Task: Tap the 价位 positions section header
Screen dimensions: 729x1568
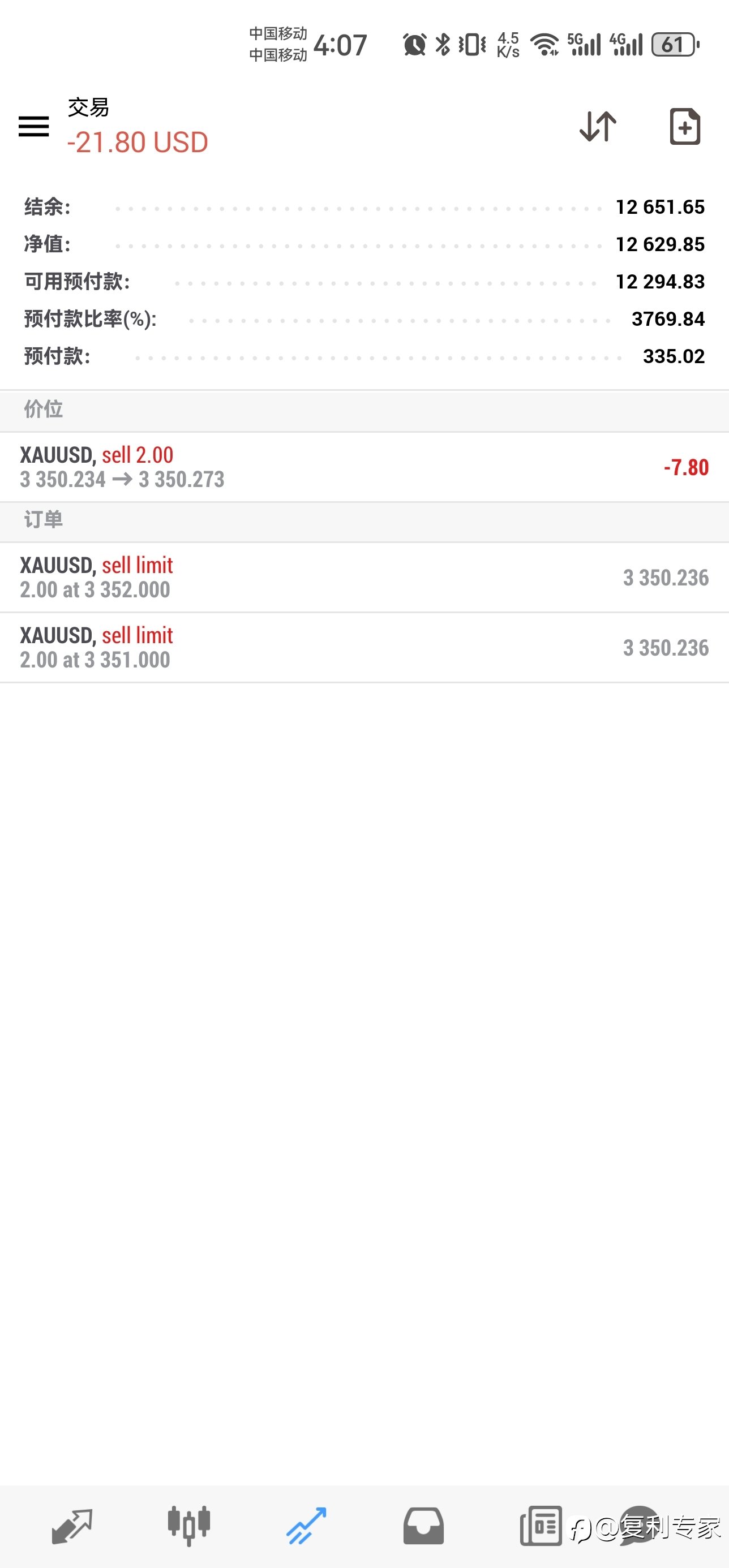Action: [x=364, y=409]
